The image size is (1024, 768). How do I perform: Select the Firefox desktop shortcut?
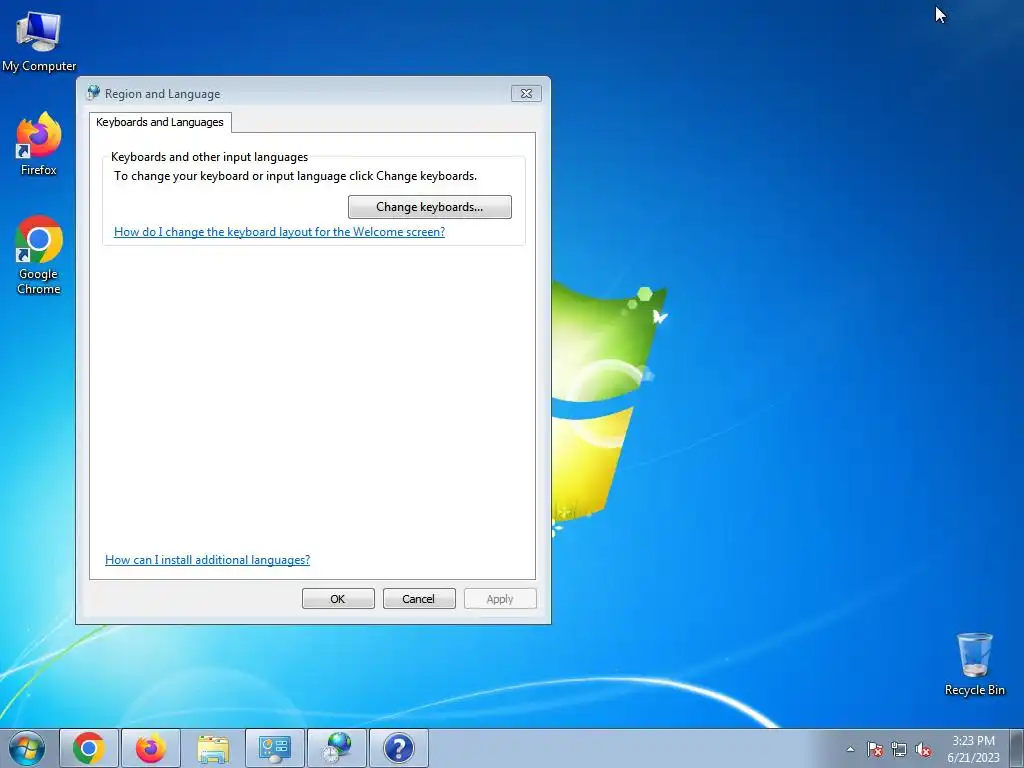39,144
